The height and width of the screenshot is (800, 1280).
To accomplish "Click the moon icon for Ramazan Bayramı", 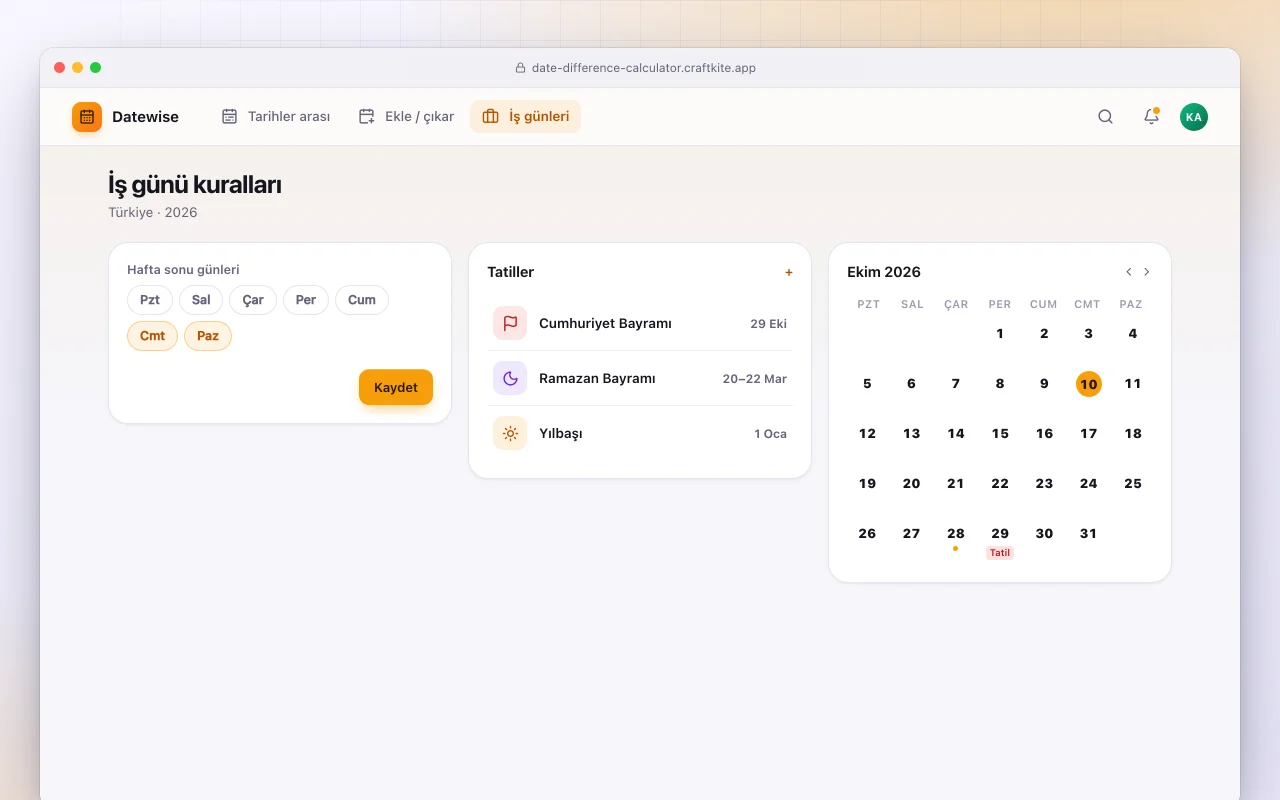I will (510, 378).
